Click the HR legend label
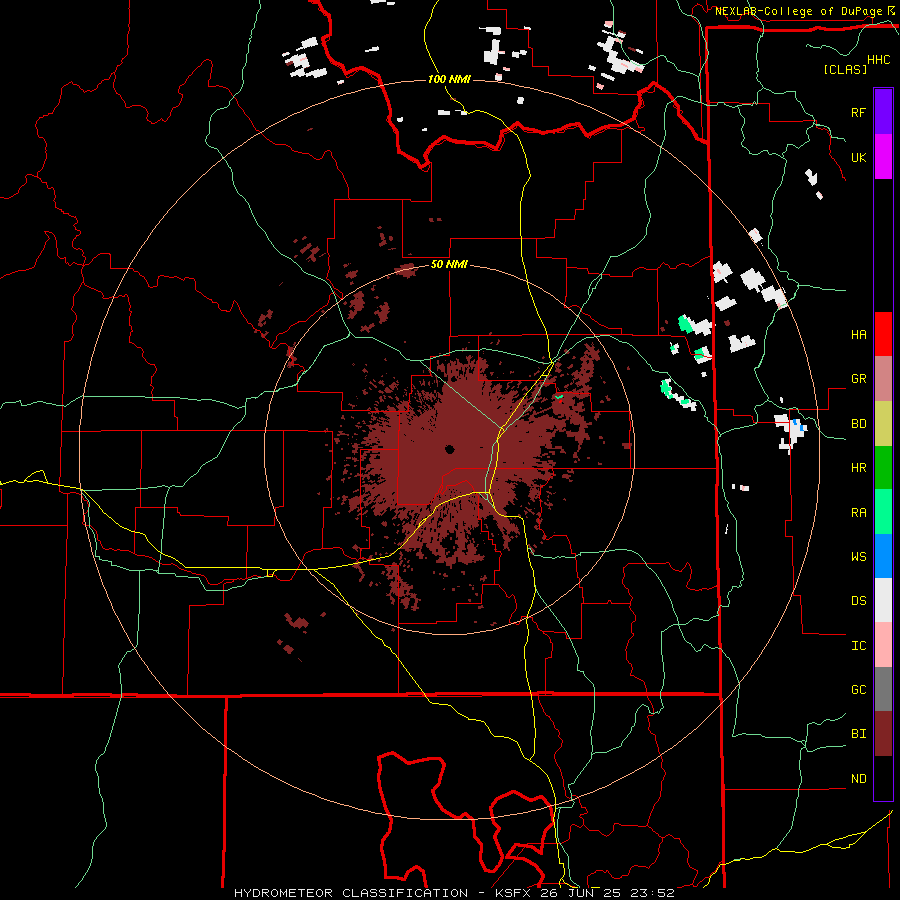Image resolution: width=900 pixels, height=900 pixels. (858, 468)
